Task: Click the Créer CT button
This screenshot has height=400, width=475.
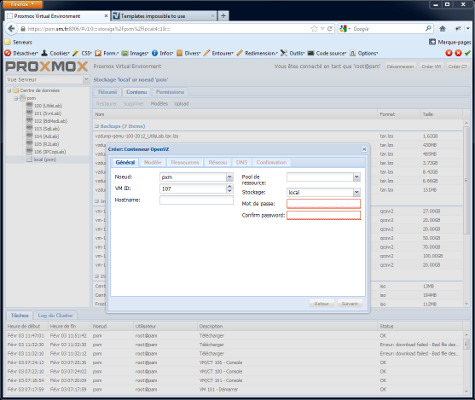Action: click(458, 66)
